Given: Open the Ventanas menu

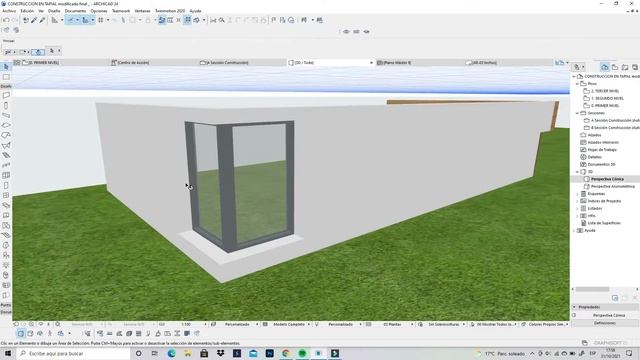Looking at the screenshot, I should (142, 11).
